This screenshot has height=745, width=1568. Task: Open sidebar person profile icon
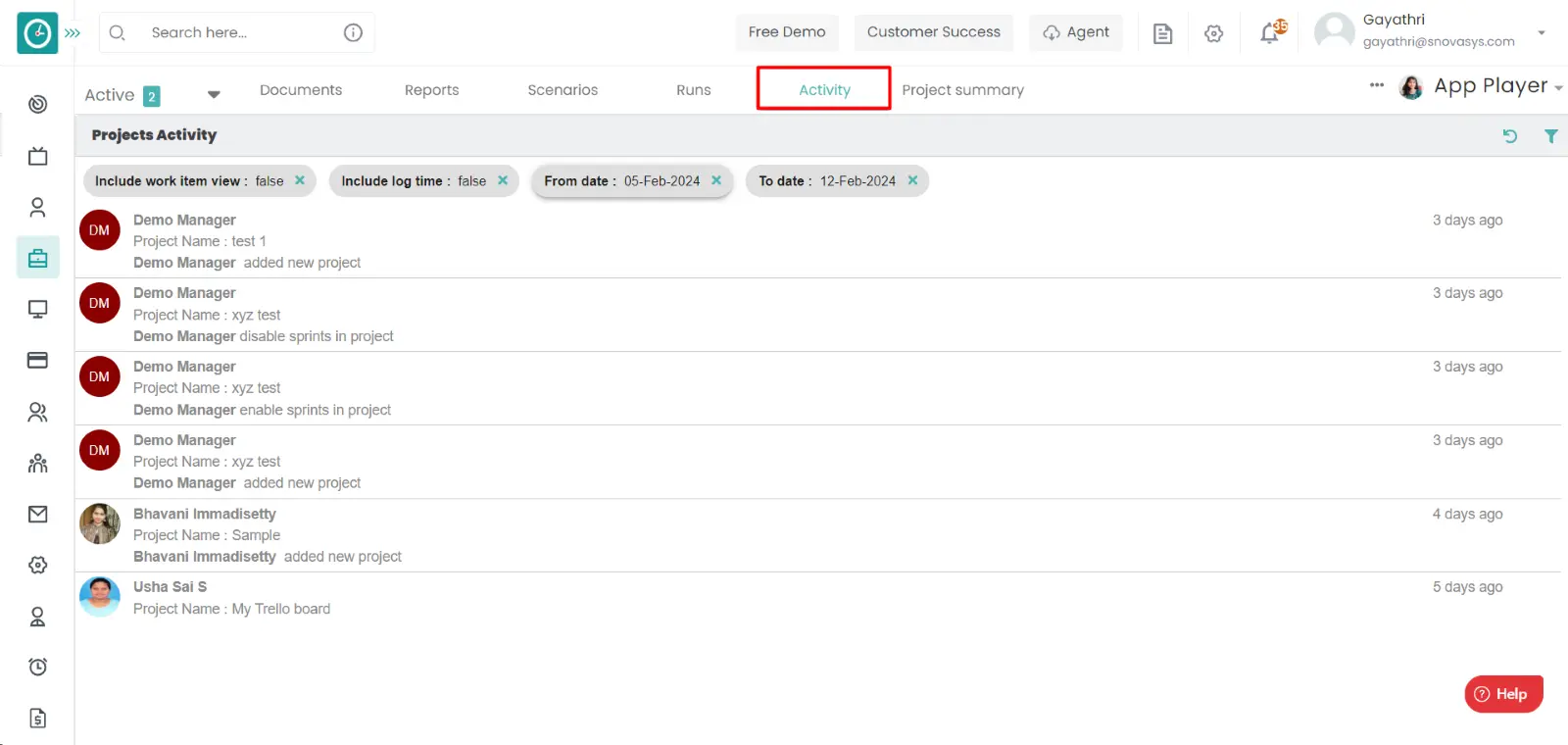coord(37,207)
